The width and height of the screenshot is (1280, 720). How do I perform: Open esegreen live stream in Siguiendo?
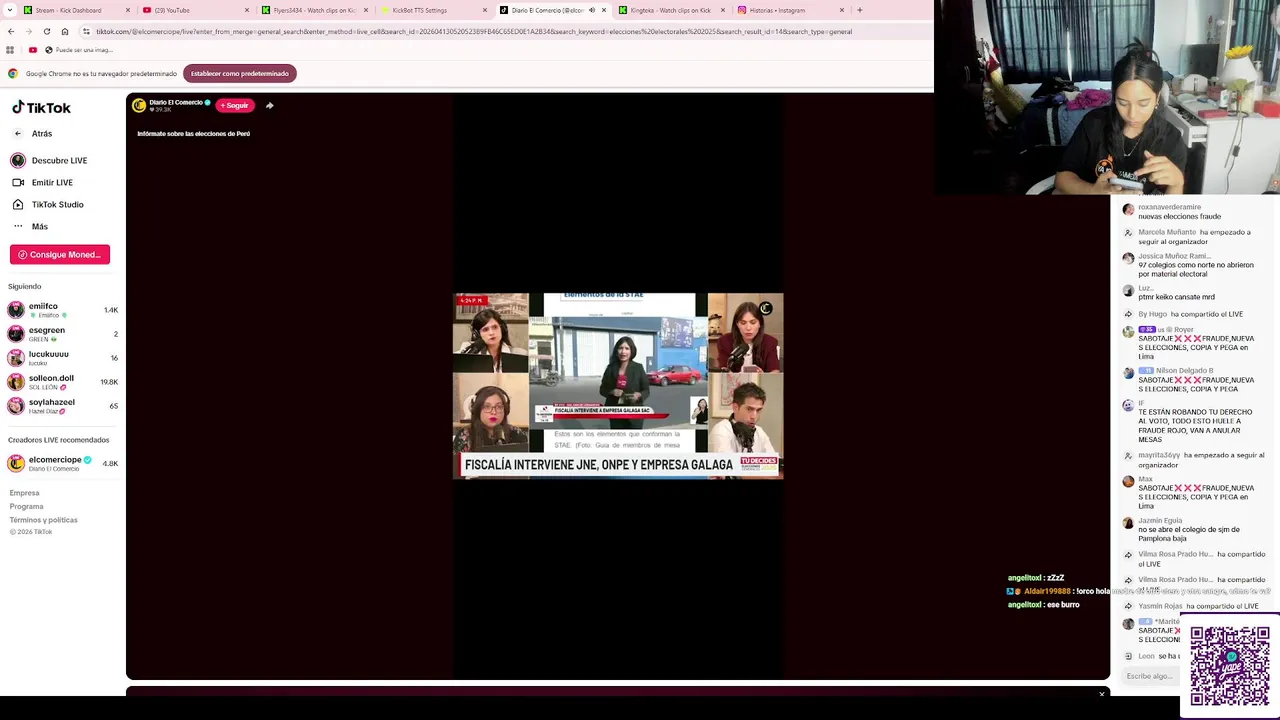63,334
